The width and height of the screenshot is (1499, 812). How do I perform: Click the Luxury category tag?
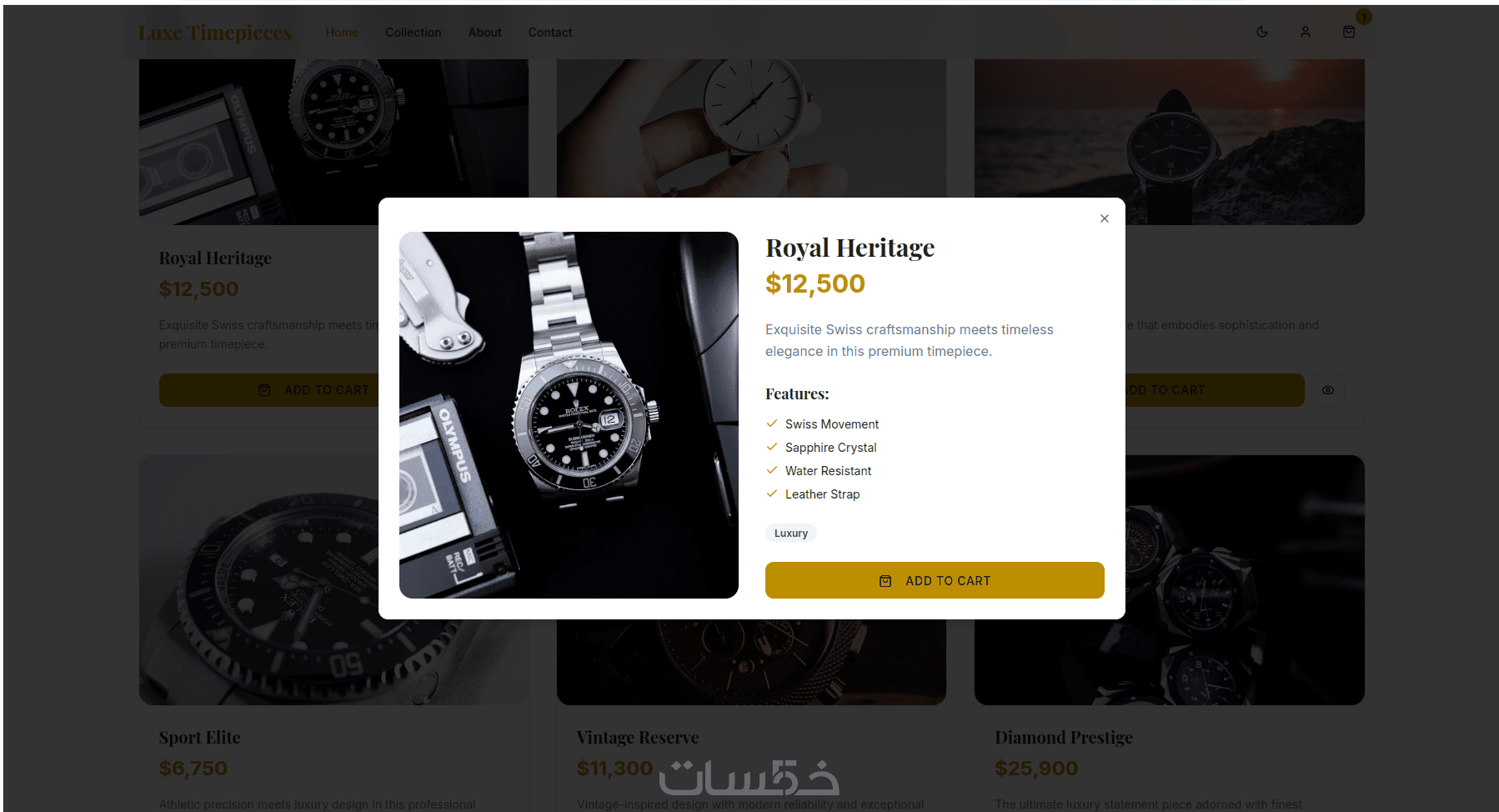pyautogui.click(x=791, y=534)
